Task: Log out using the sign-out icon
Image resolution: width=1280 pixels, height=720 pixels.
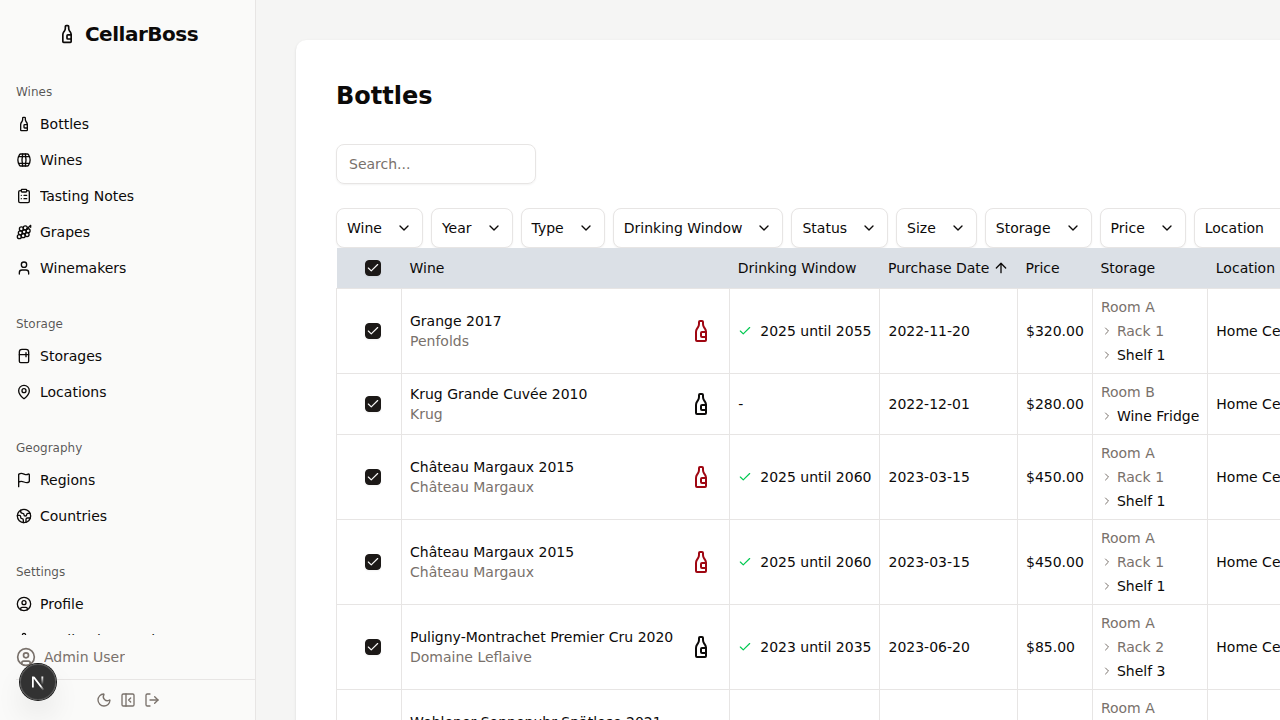Action: (x=152, y=700)
